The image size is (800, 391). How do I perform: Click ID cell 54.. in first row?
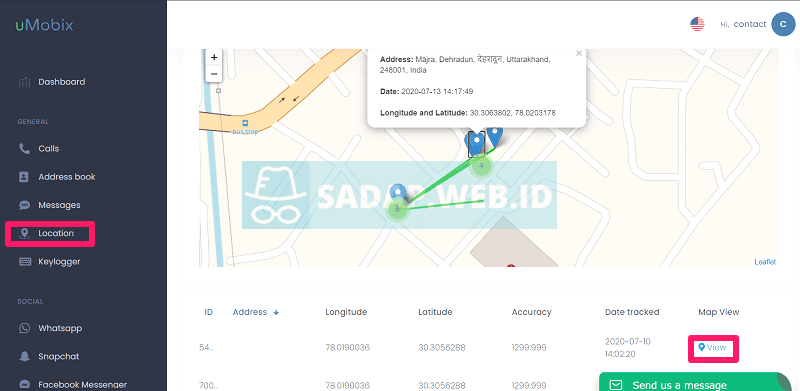(205, 348)
